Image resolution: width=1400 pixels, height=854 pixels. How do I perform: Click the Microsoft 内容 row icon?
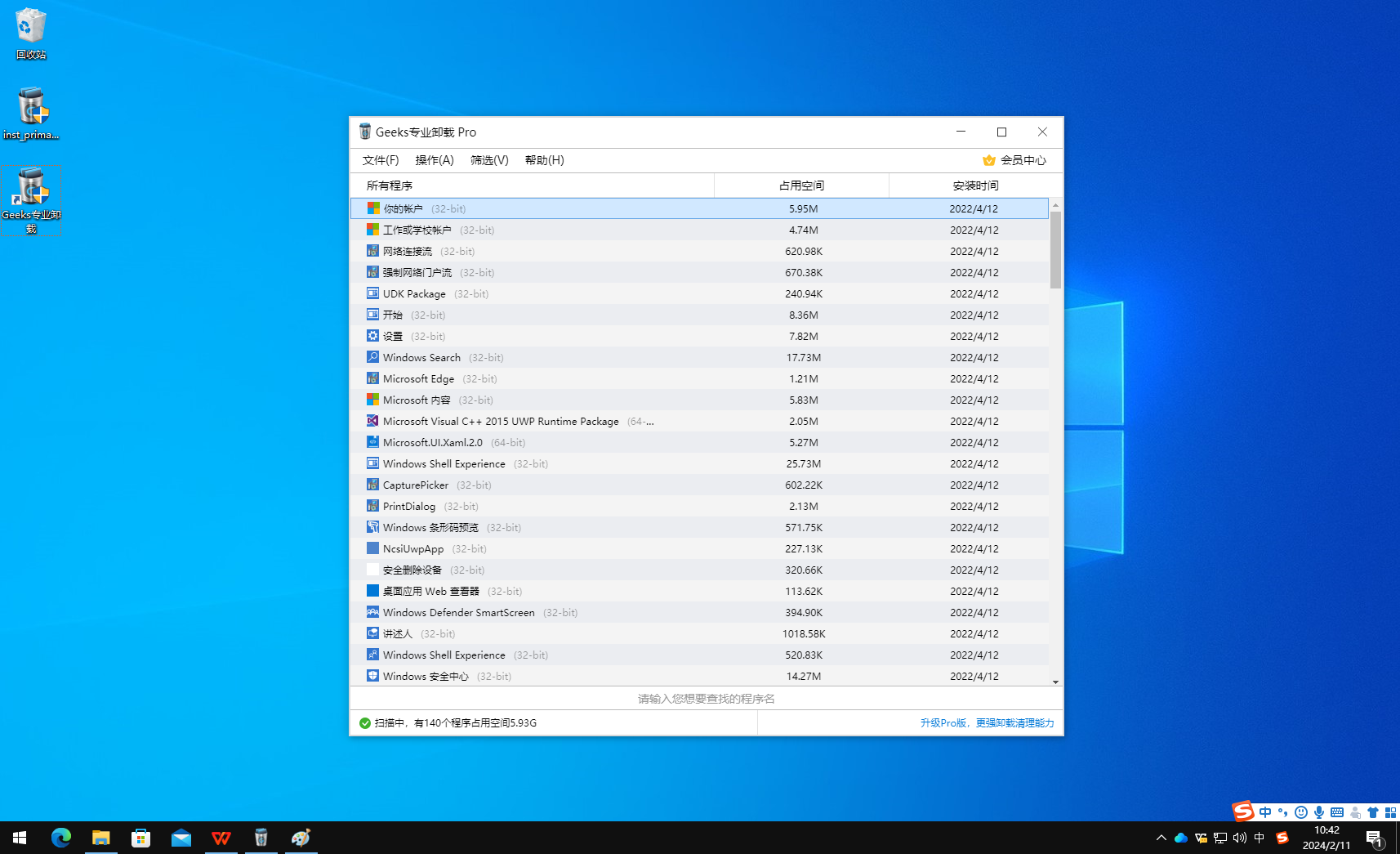[372, 400]
